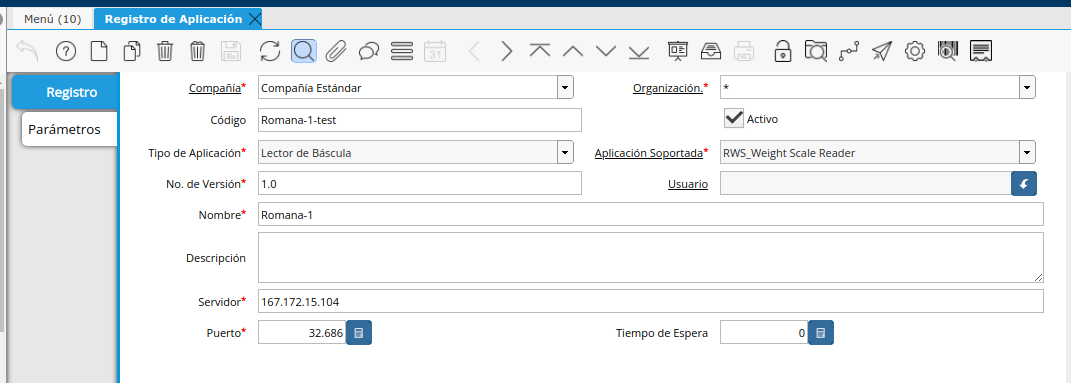This screenshot has height=383, width=1071.
Task: Click the Organización label link
Action: 668,88
